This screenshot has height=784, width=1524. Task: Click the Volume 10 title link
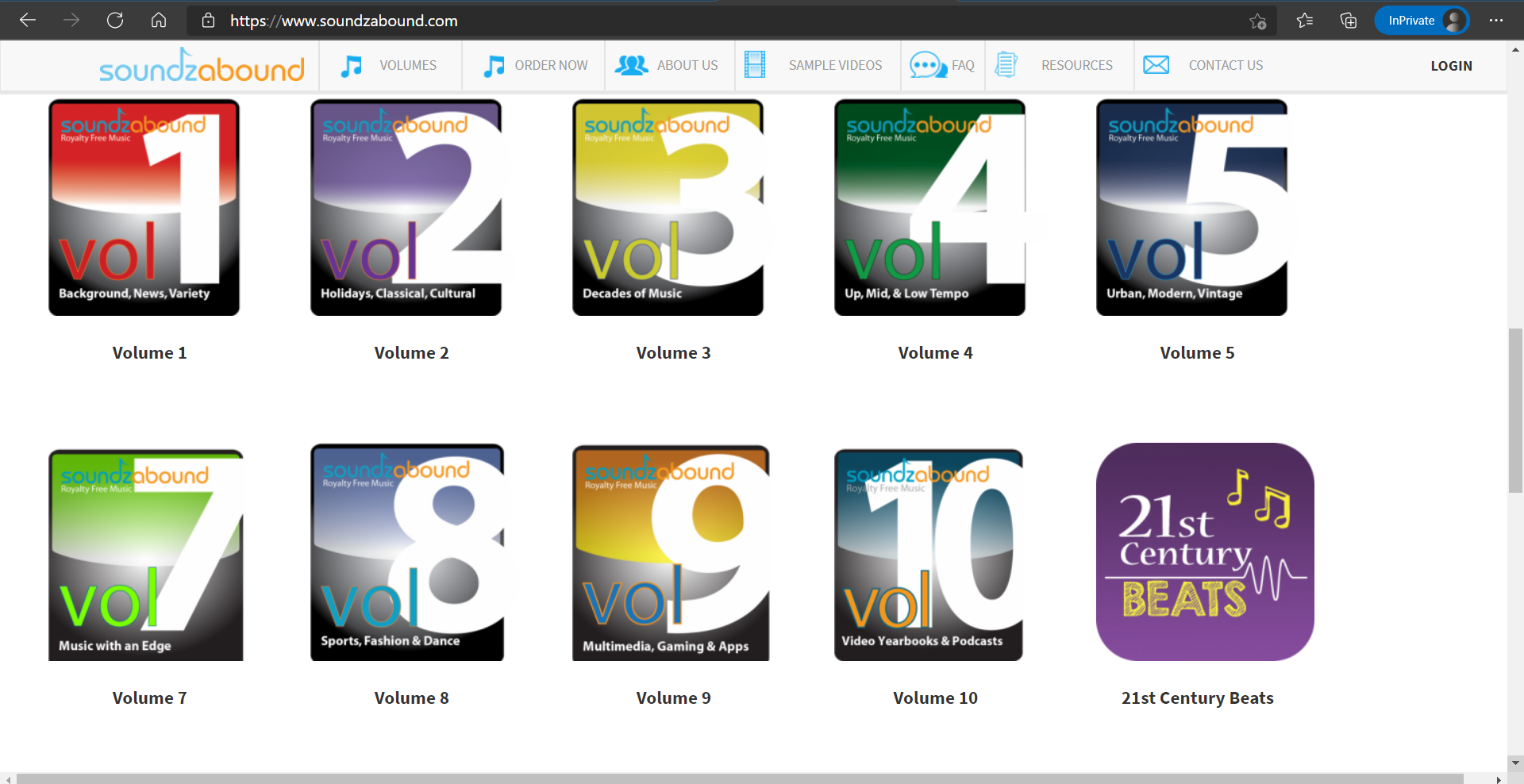(935, 698)
